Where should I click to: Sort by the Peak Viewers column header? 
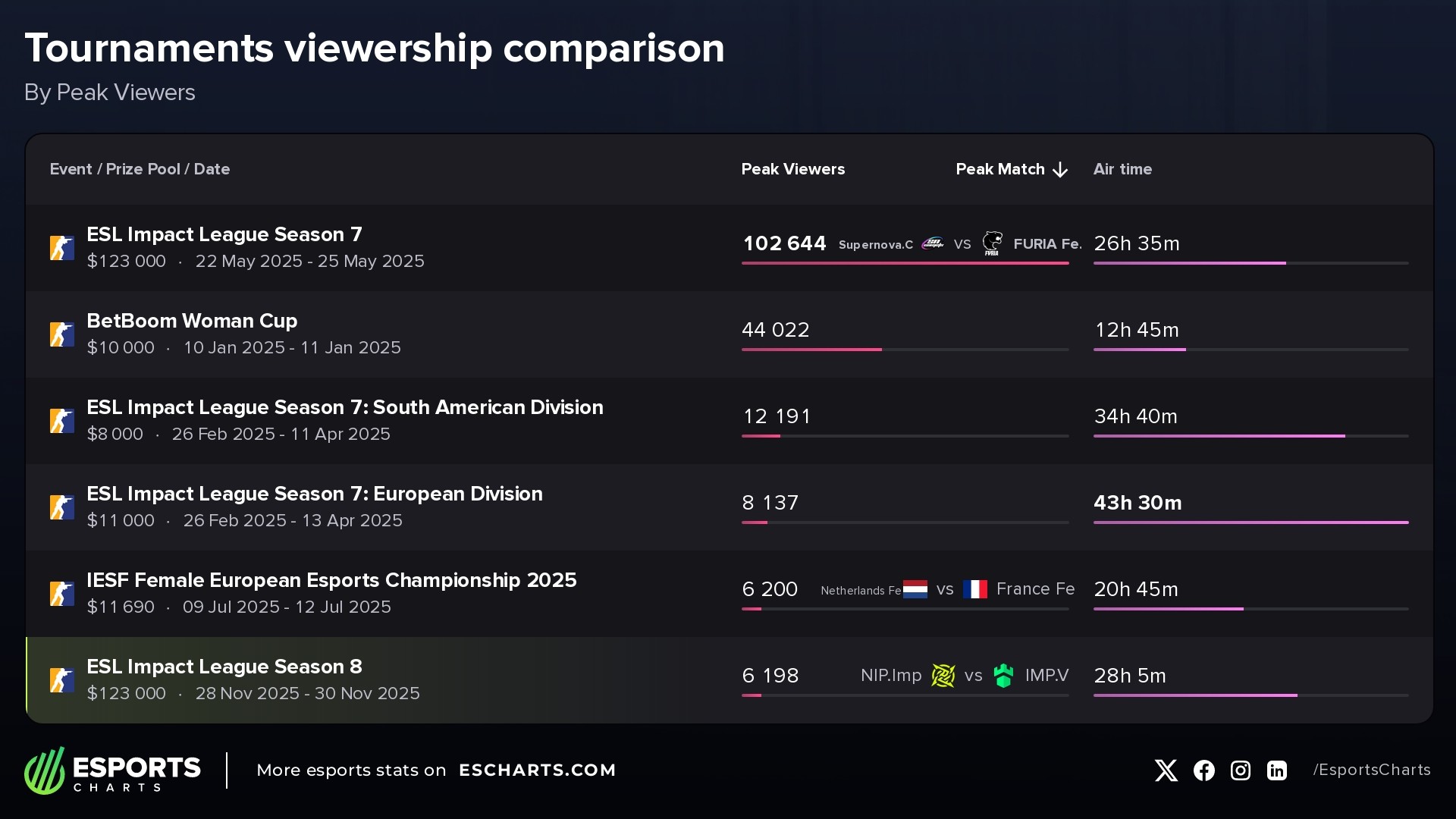[793, 169]
